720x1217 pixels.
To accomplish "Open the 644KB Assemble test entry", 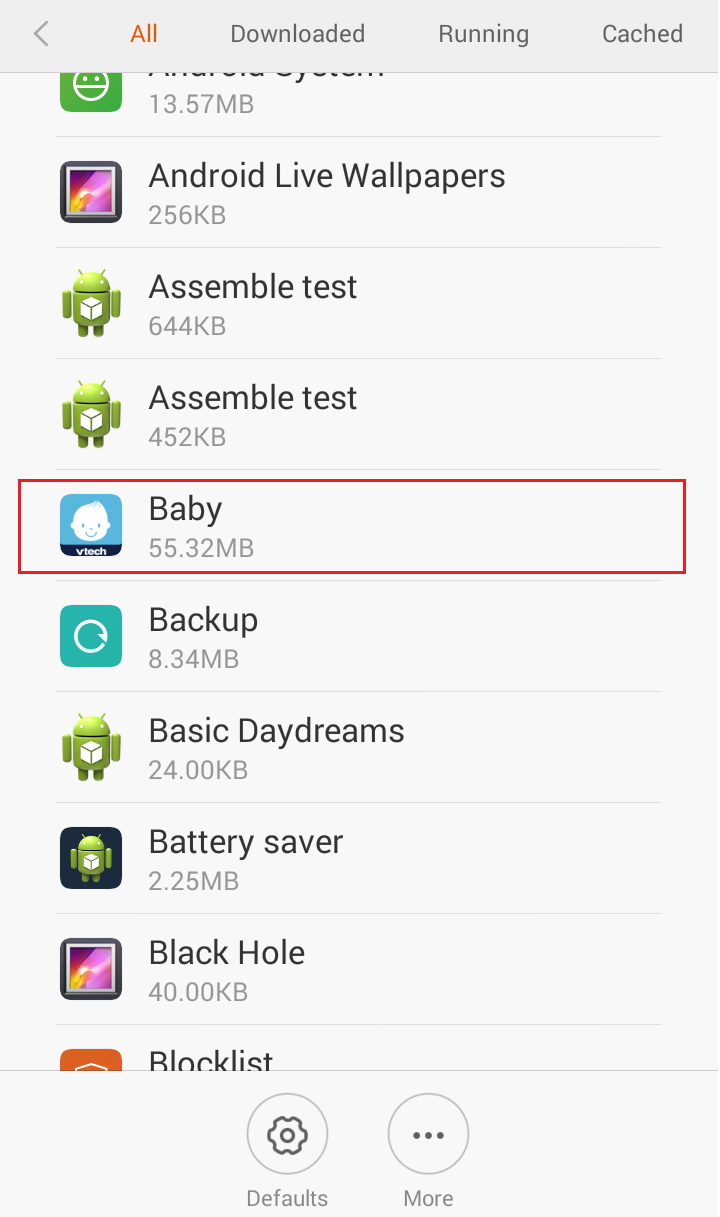I will [x=359, y=303].
